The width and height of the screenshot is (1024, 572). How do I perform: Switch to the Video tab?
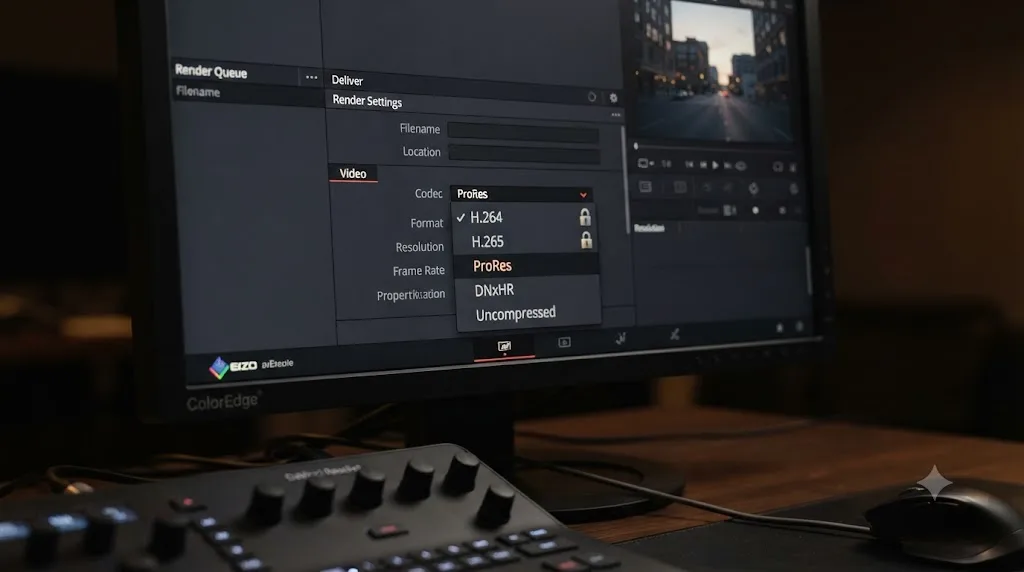(x=353, y=173)
